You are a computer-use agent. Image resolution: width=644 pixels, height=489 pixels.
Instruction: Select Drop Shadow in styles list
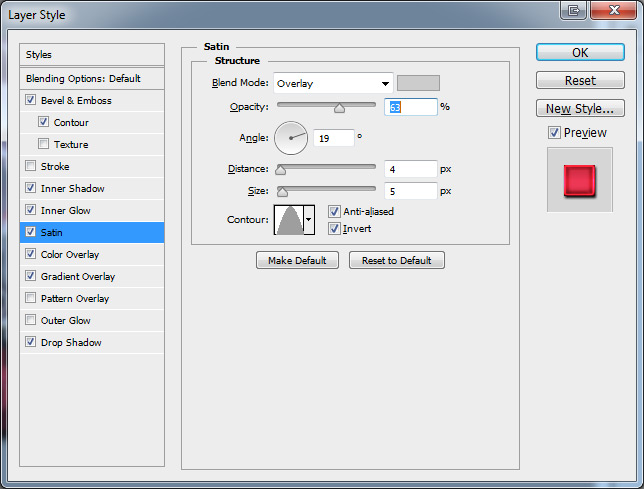coord(71,342)
